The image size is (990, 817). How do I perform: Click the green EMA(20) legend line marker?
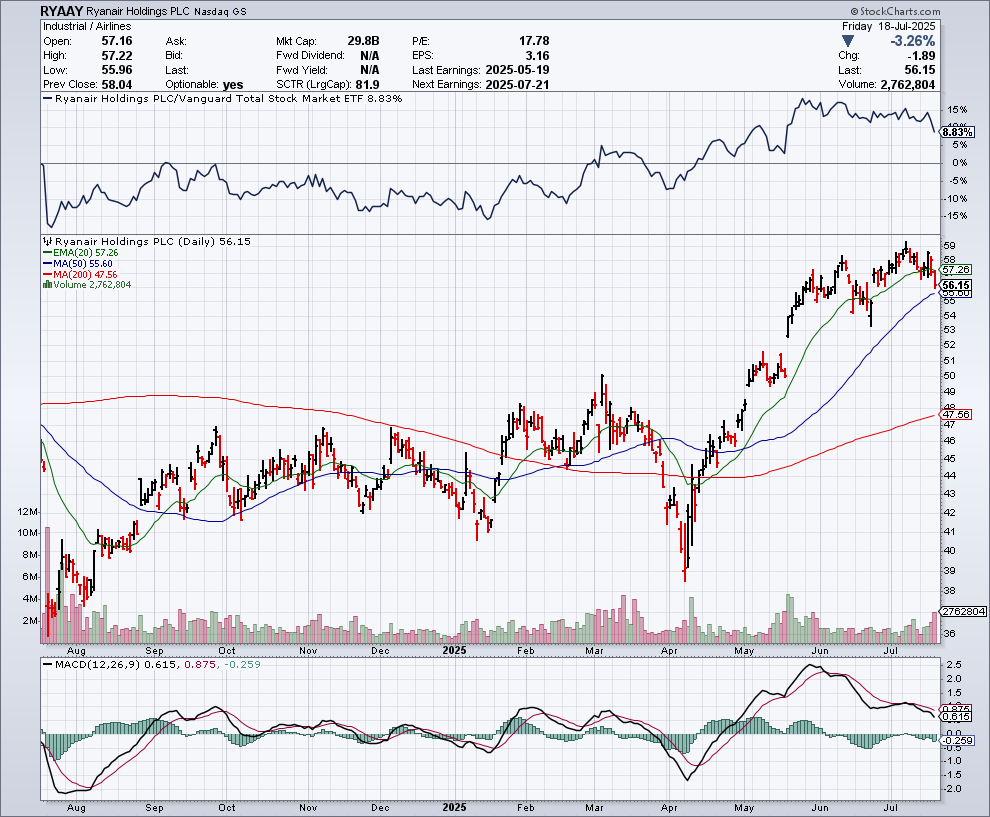click(47, 253)
